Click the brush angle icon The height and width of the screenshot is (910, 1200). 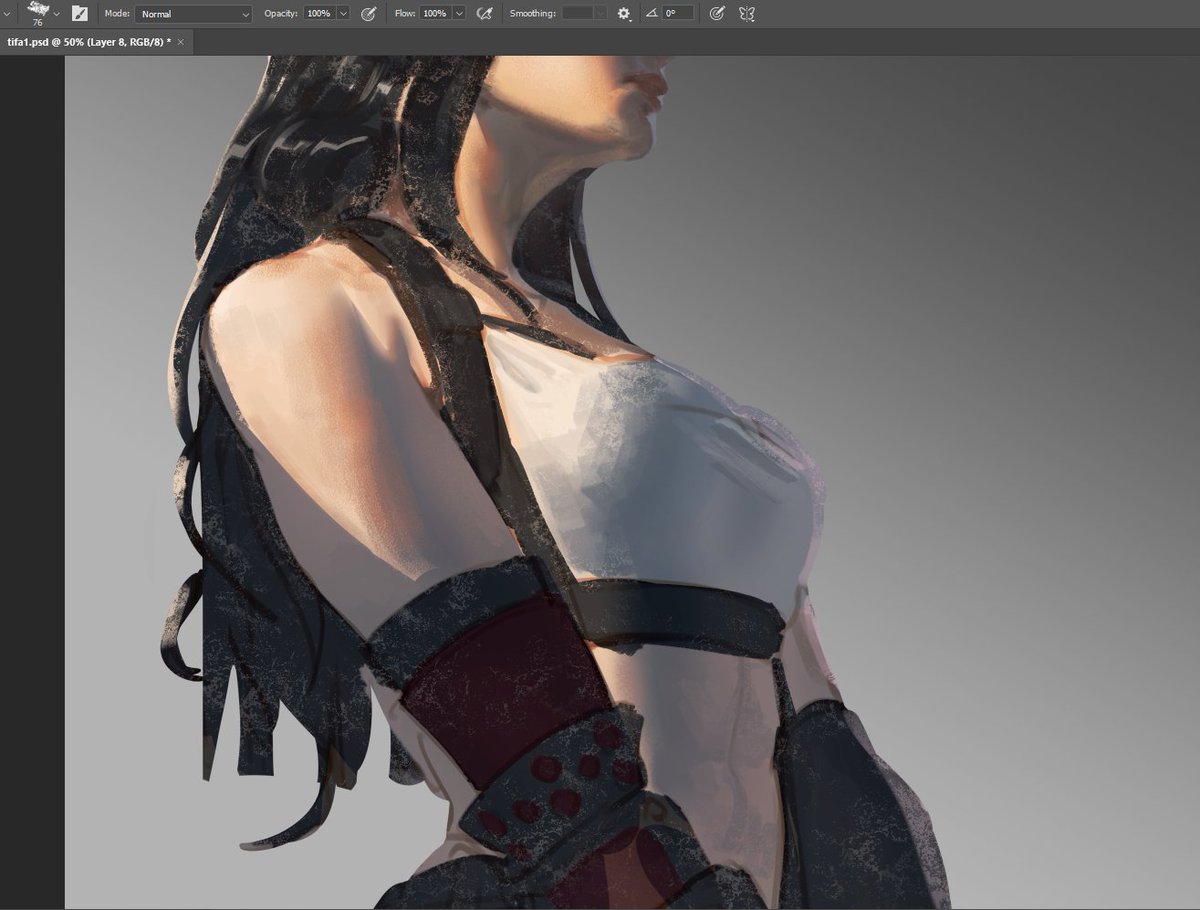[651, 14]
